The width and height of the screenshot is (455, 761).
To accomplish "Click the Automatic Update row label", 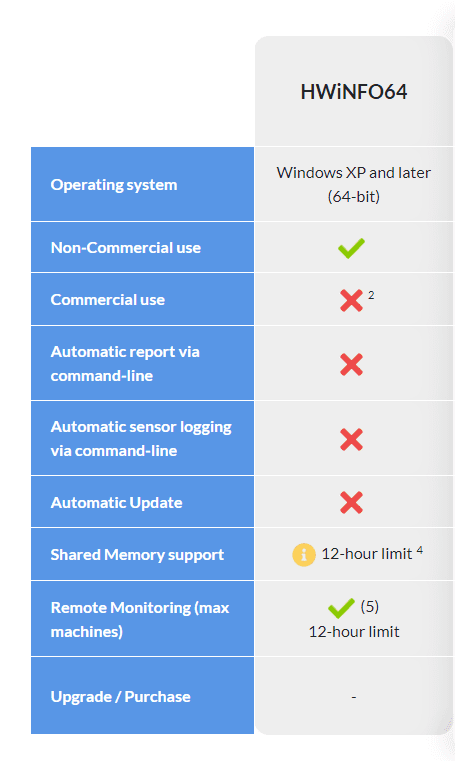I will click(116, 503).
